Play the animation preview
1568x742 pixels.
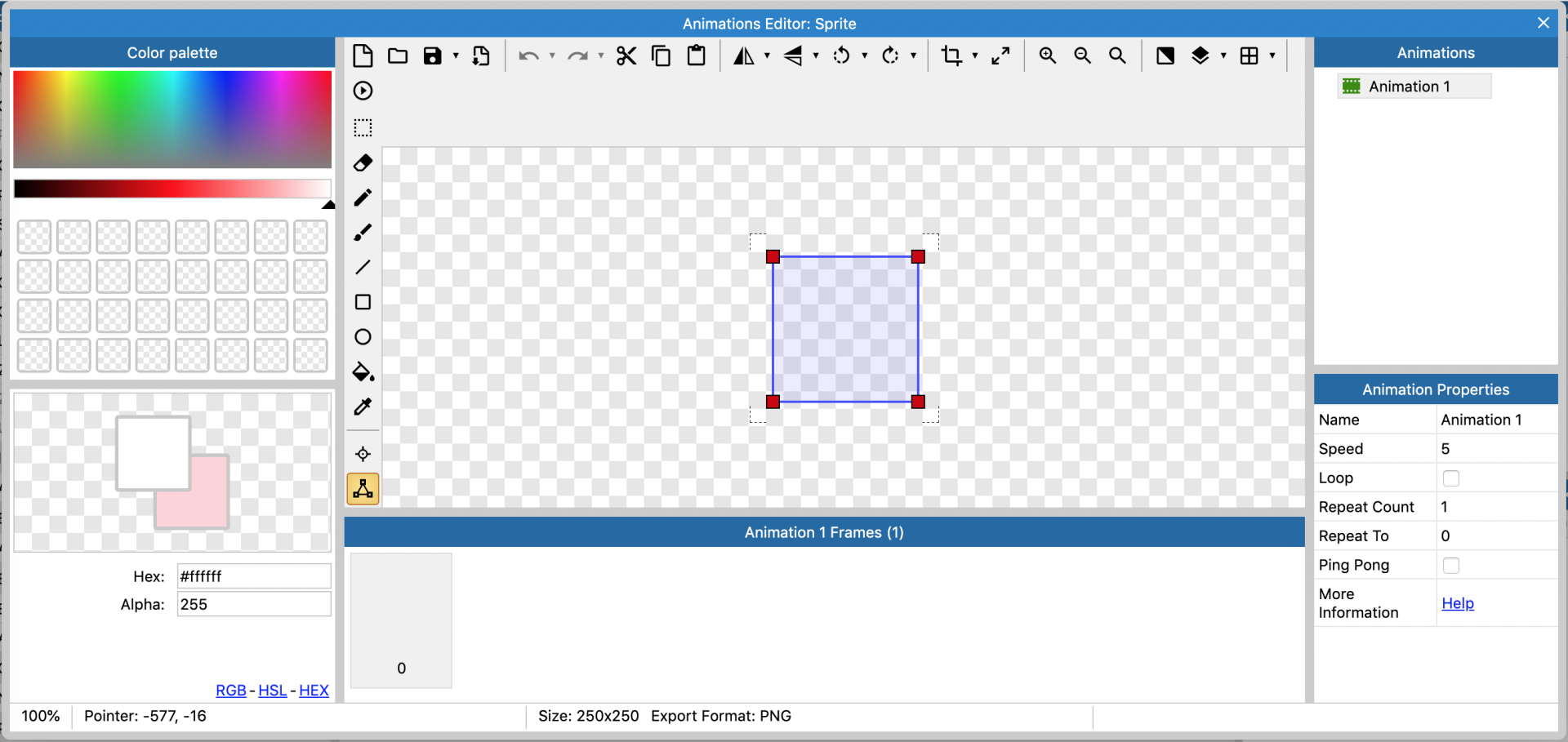(x=363, y=91)
